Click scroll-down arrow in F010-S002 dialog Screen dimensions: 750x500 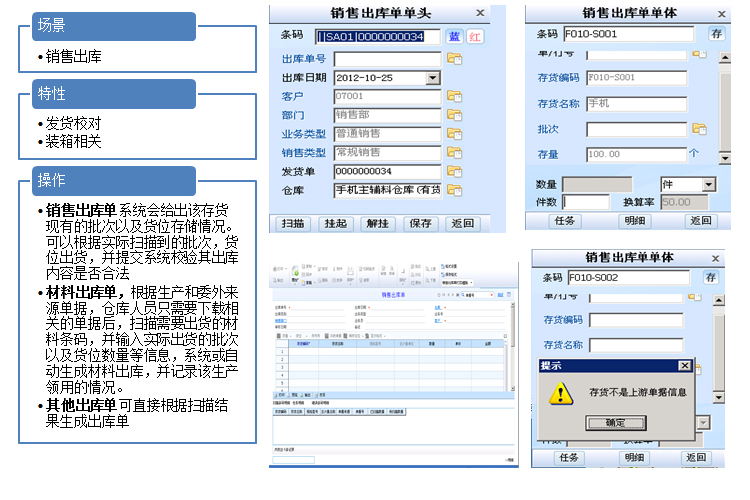point(719,397)
